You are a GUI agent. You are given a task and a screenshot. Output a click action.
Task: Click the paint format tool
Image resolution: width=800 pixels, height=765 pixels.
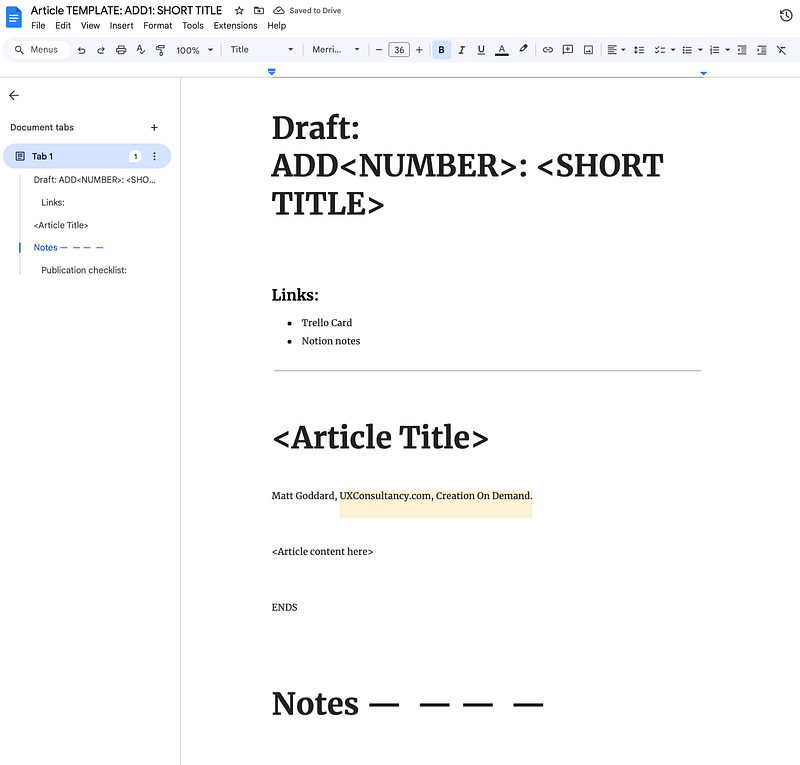pyautogui.click(x=160, y=49)
